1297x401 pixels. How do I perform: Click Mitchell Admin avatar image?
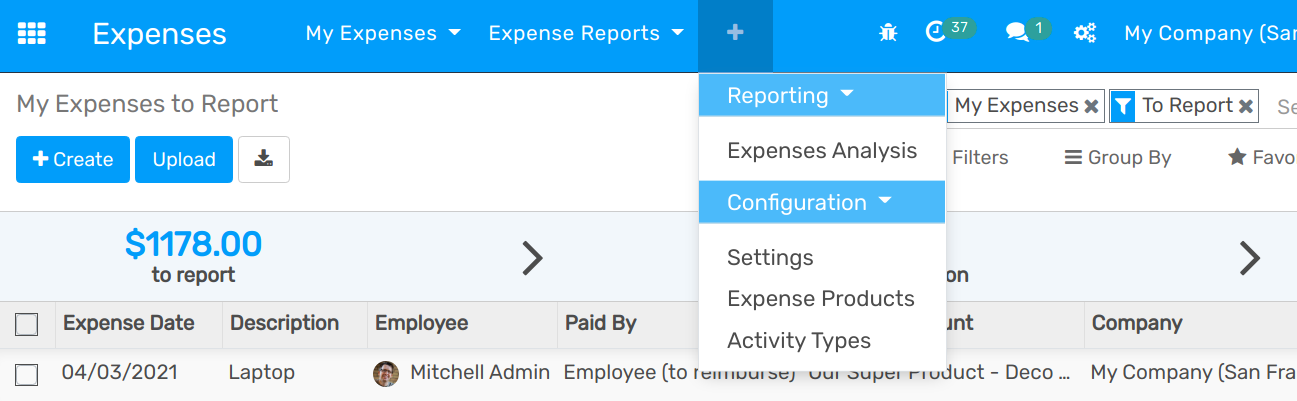pyautogui.click(x=385, y=373)
